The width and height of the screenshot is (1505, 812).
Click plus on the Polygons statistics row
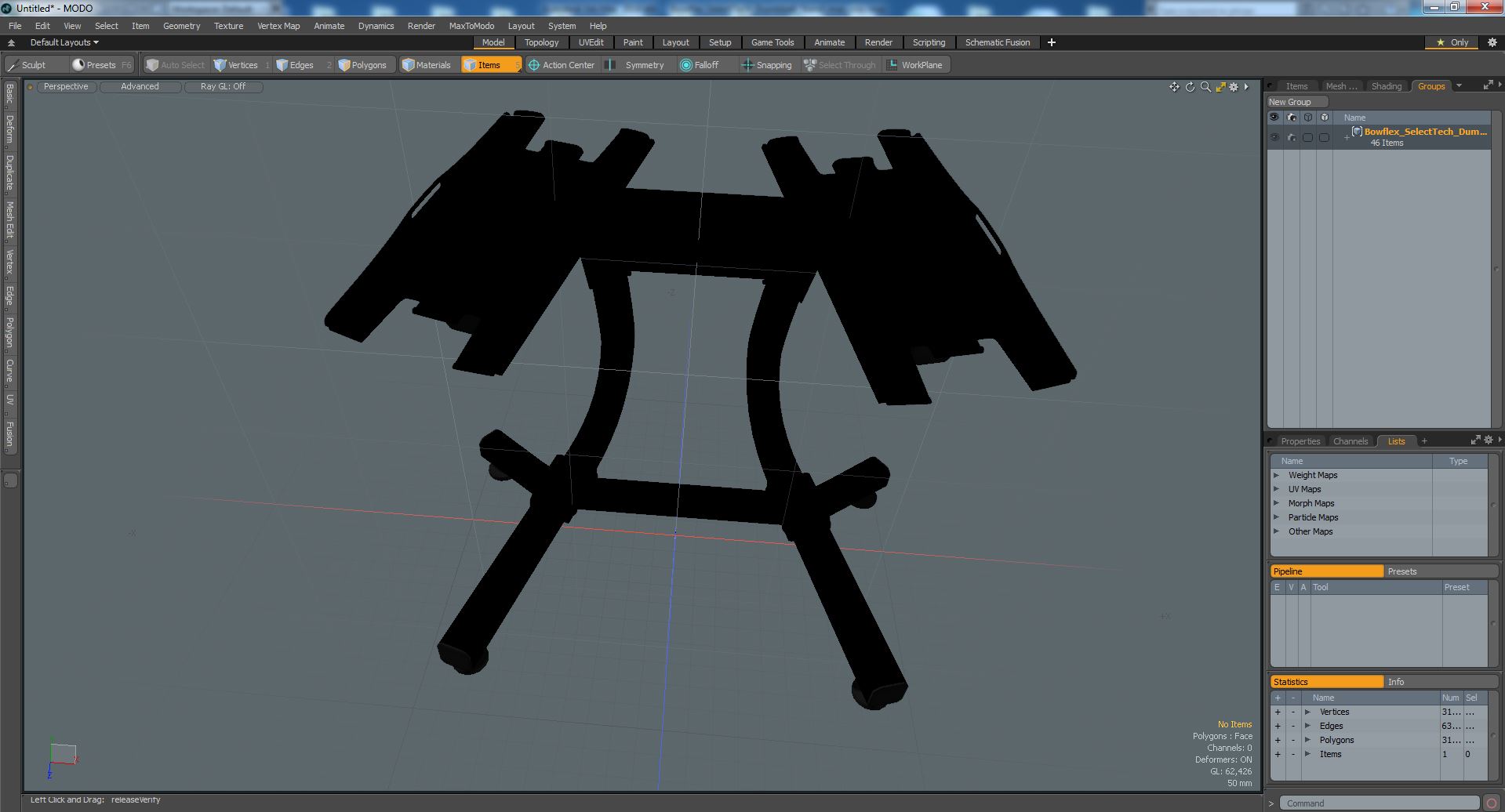coord(1278,740)
